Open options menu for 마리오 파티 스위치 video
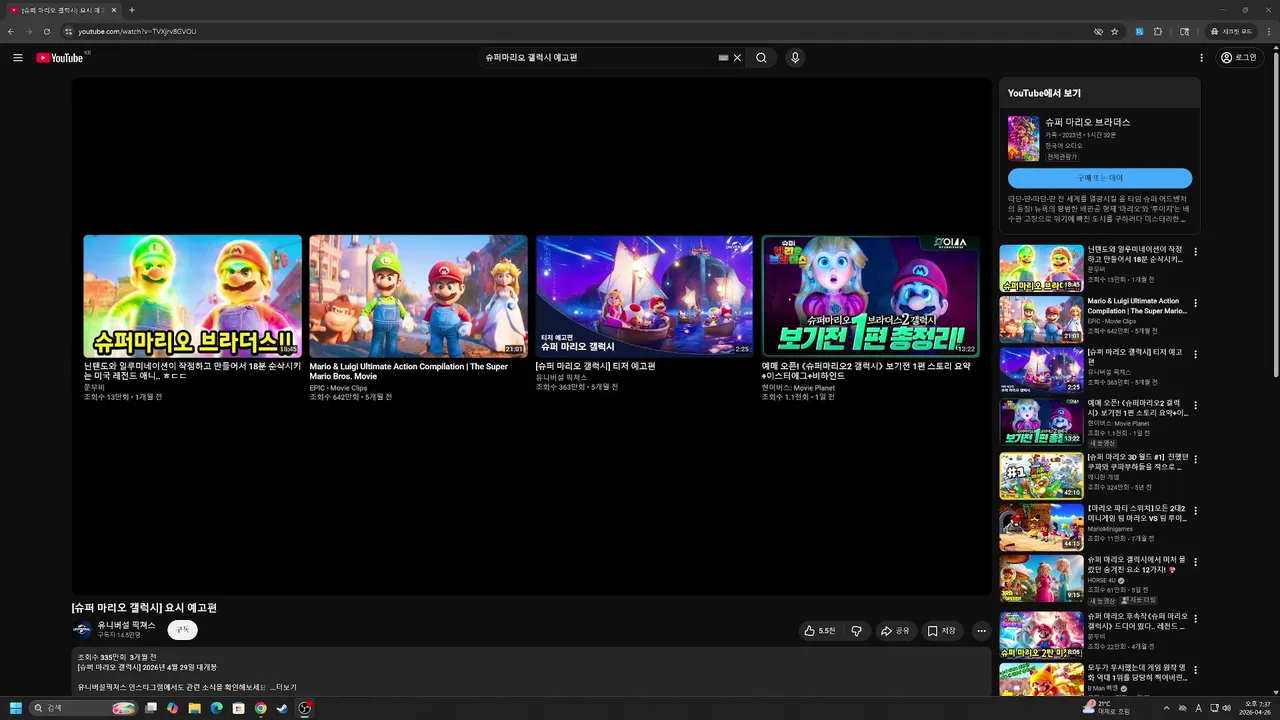Screen dimensions: 1280x720 1195,511
